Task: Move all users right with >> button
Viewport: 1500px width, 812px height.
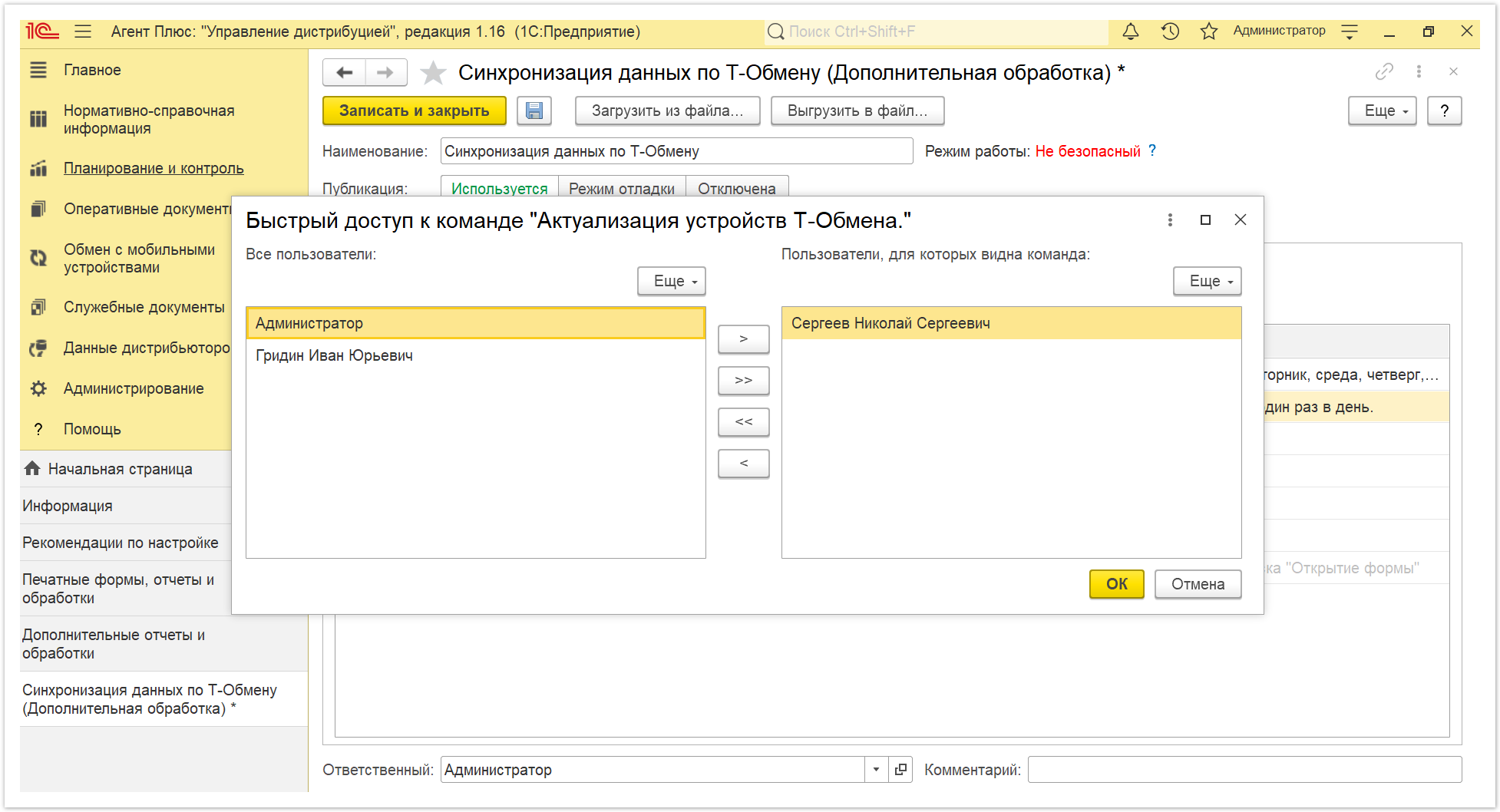Action: click(x=744, y=381)
